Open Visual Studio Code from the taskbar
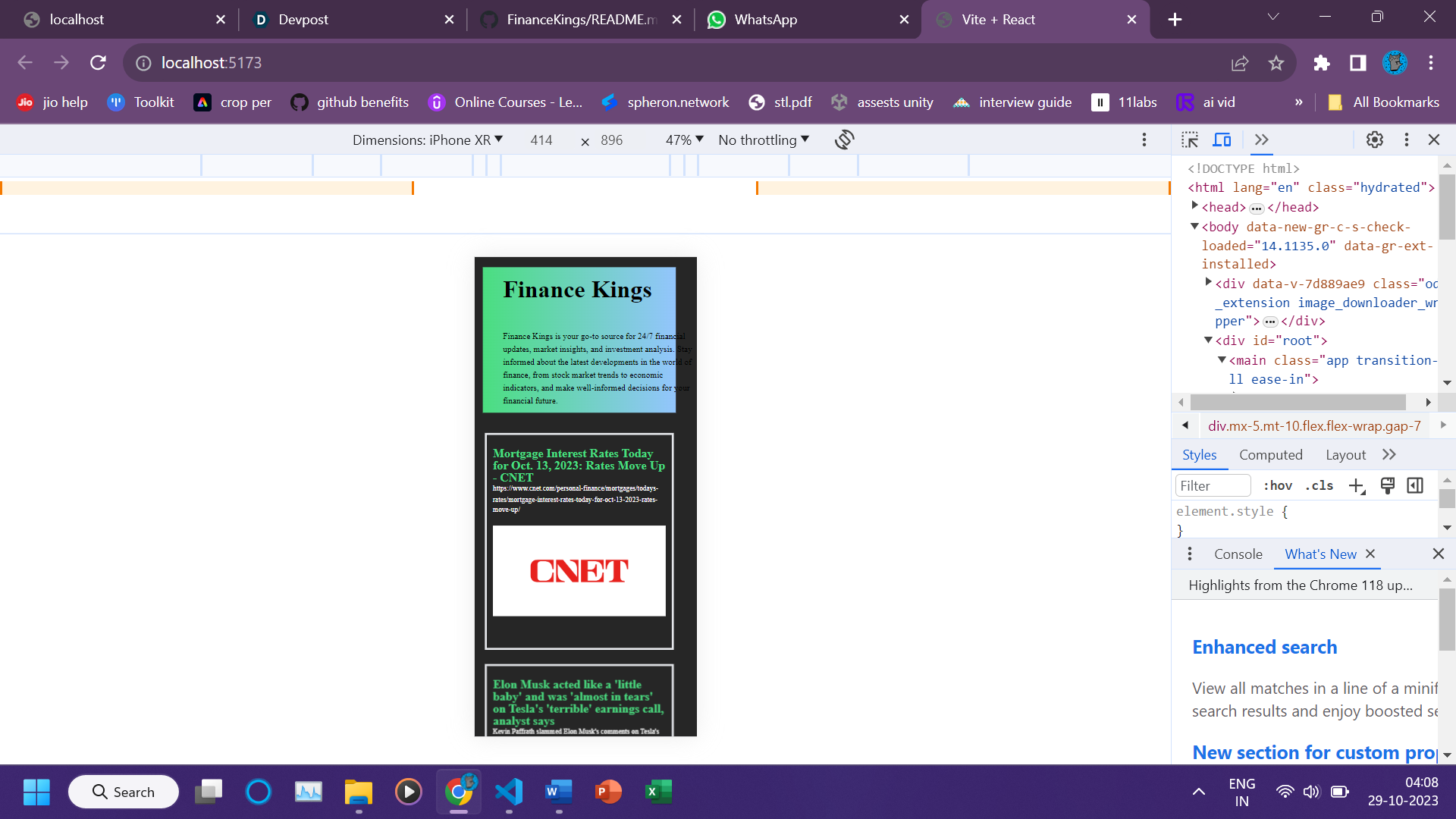Image resolution: width=1456 pixels, height=819 pixels. coord(509,792)
